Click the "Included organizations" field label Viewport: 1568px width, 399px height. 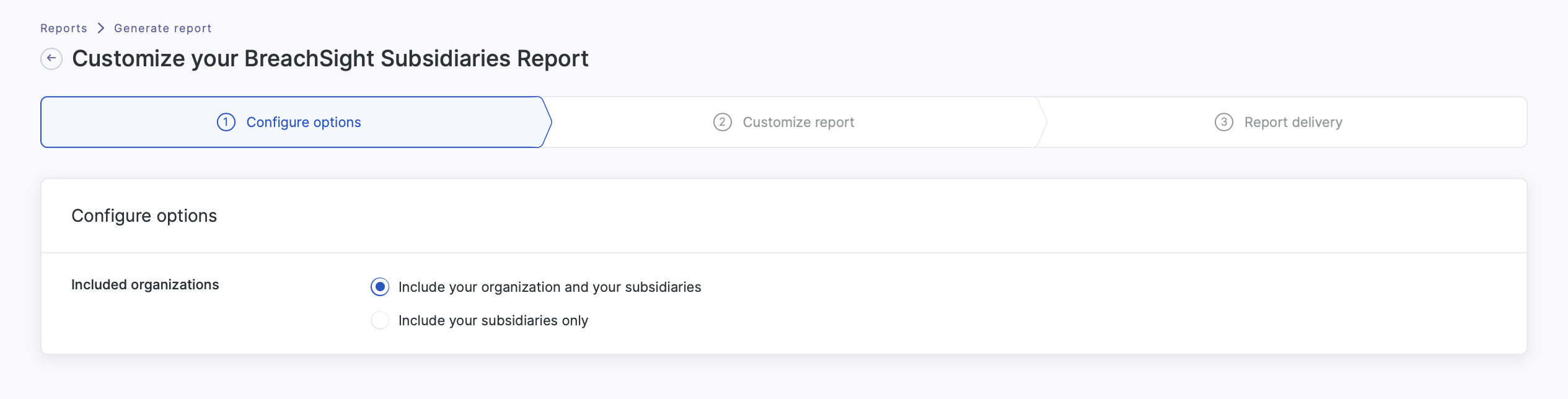pyautogui.click(x=145, y=284)
